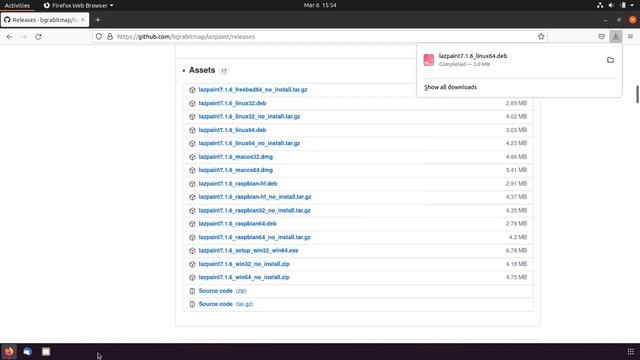Click the tracking protection shield icon
The height and width of the screenshot is (360, 640).
click(99, 36)
